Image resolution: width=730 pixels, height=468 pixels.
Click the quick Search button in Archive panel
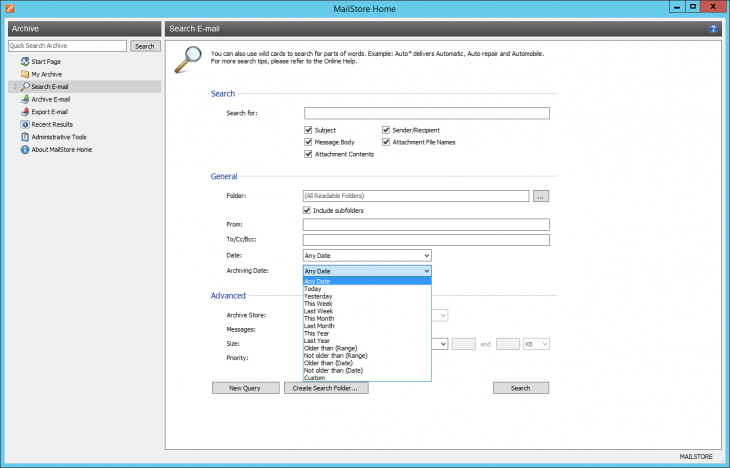(x=145, y=46)
